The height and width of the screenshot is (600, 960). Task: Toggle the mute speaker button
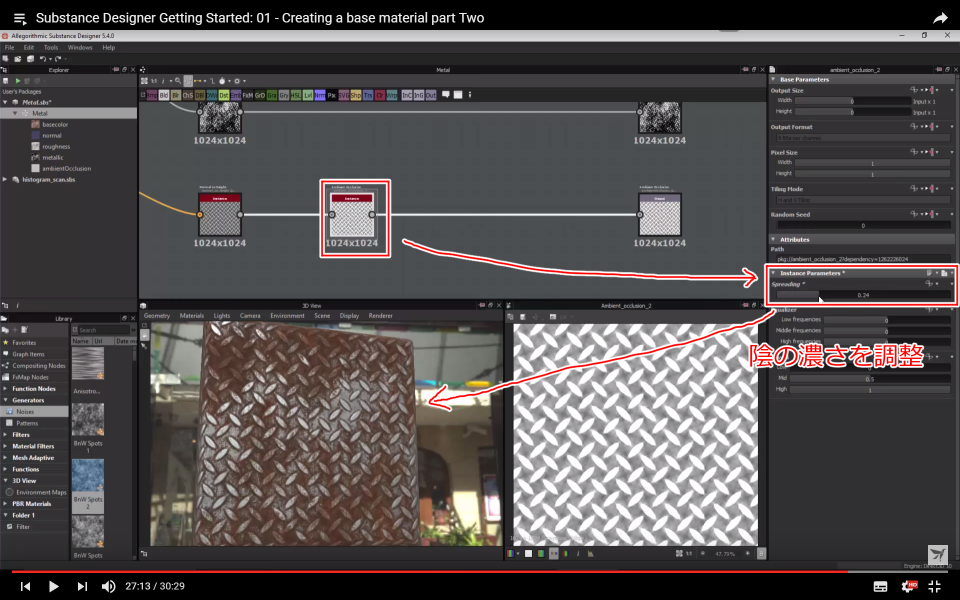(108, 587)
